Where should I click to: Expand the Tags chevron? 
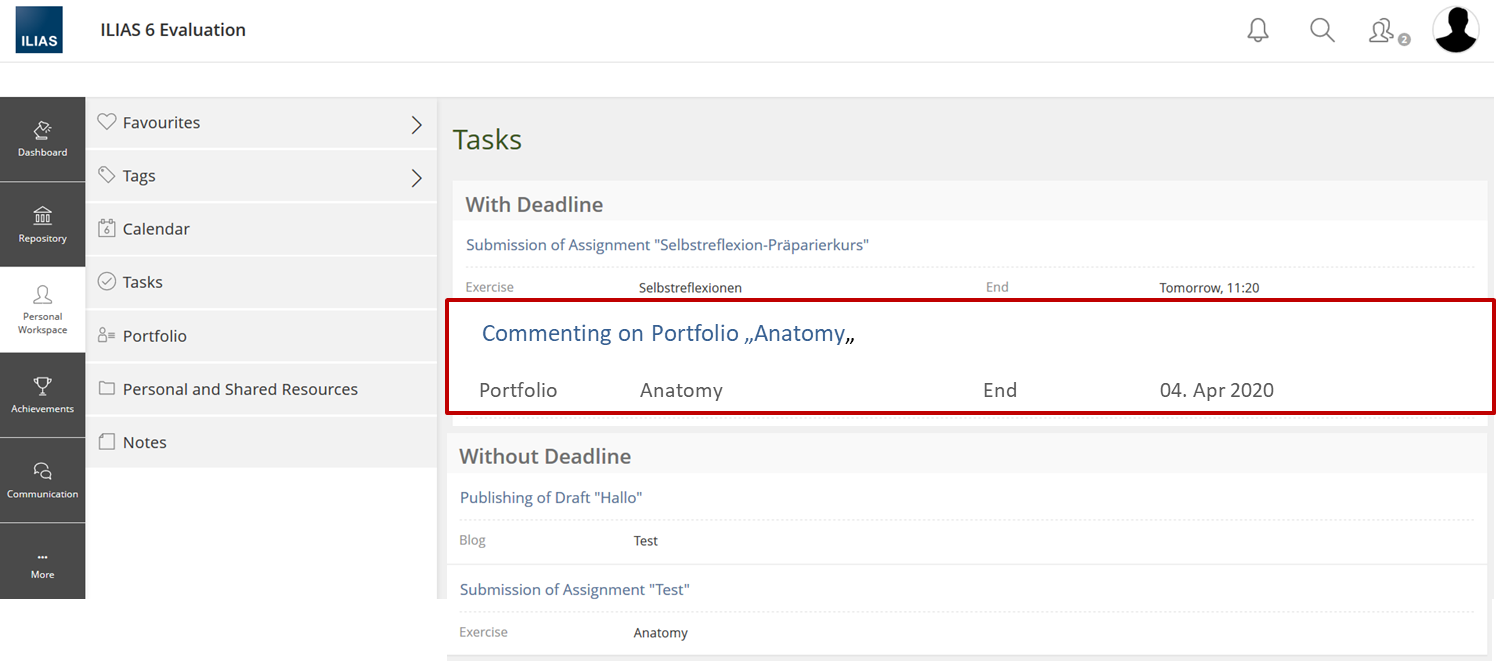click(417, 178)
